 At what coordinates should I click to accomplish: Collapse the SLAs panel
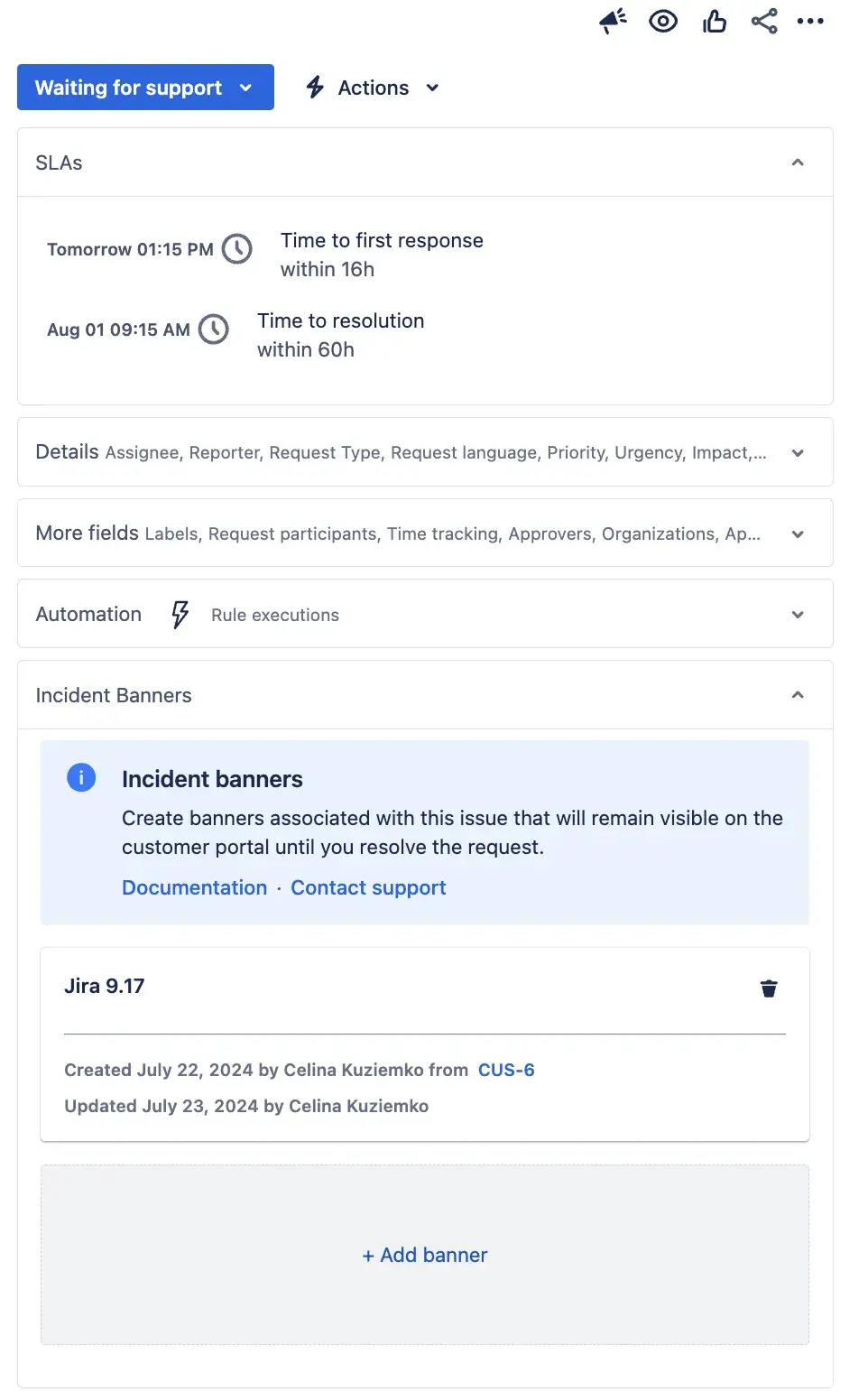coord(798,162)
